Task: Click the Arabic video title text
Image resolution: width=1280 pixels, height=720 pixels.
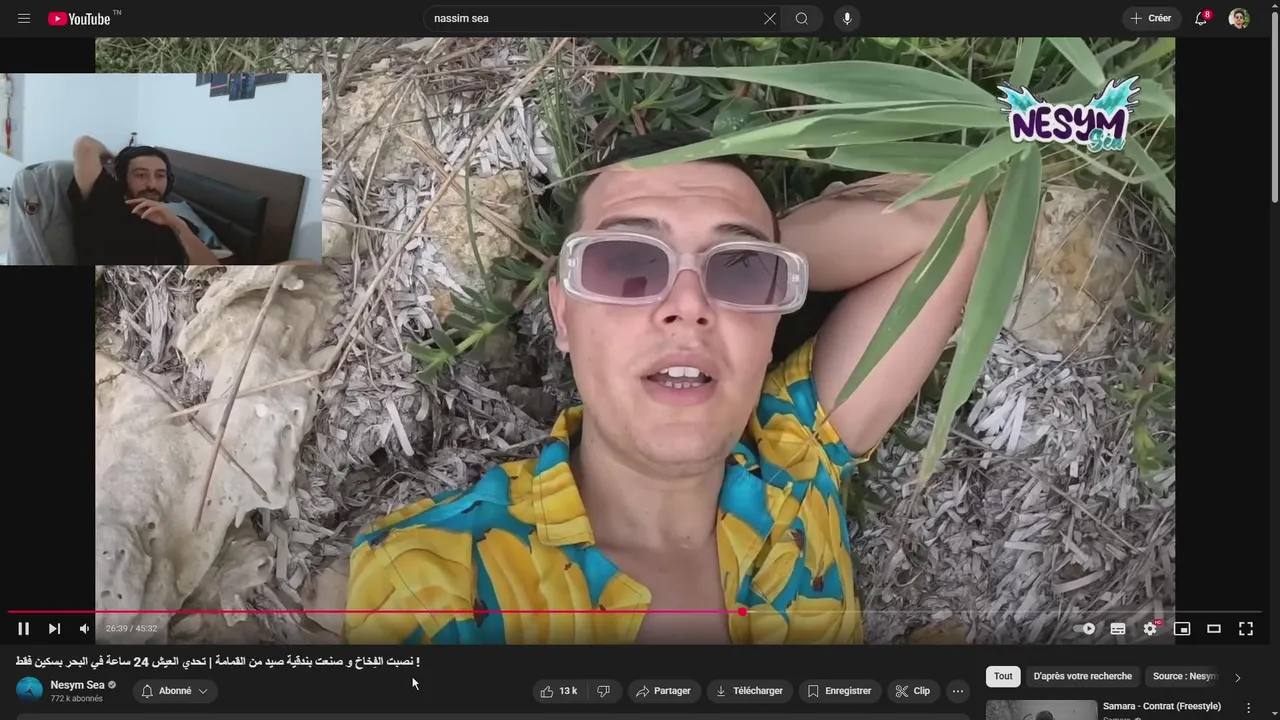Action: coord(218,661)
